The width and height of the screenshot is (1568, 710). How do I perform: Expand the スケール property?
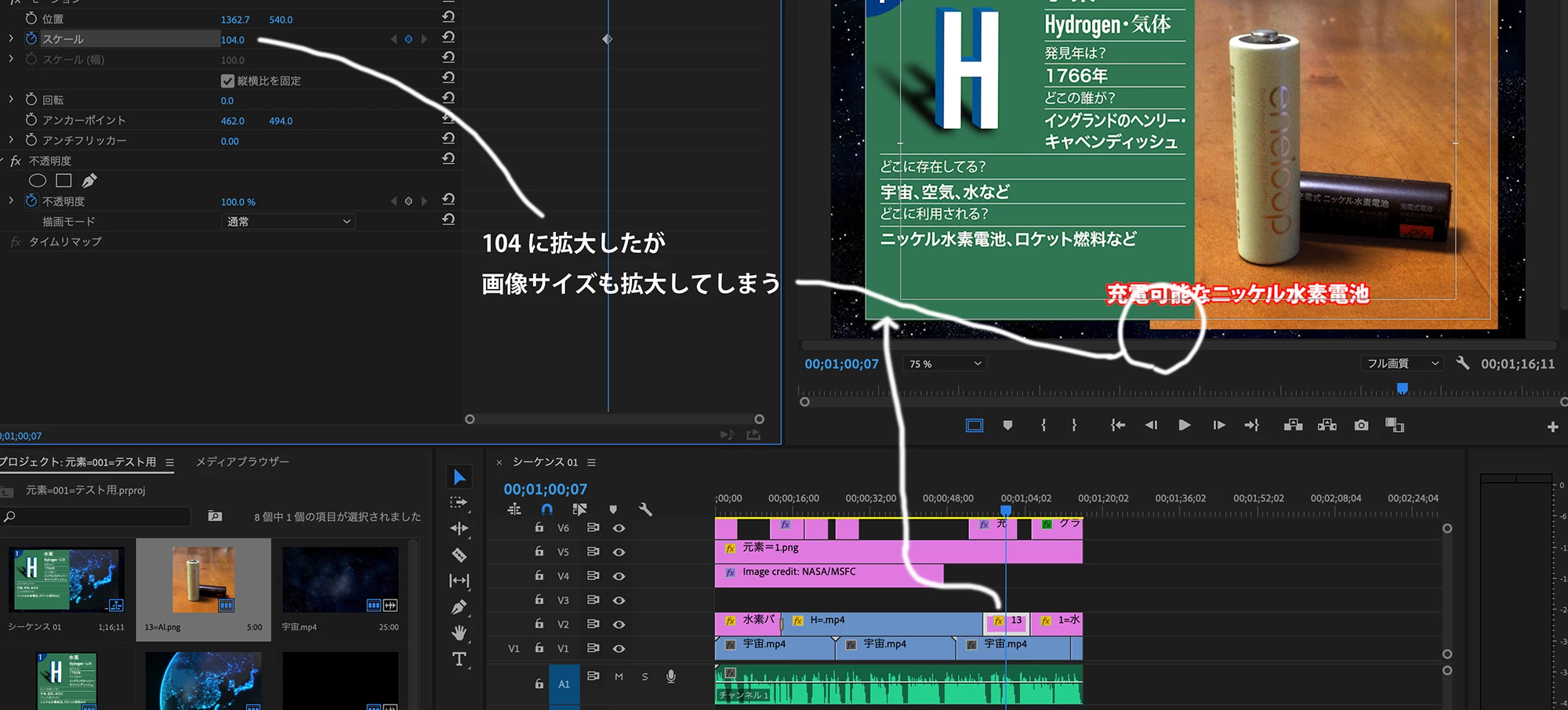(11, 38)
